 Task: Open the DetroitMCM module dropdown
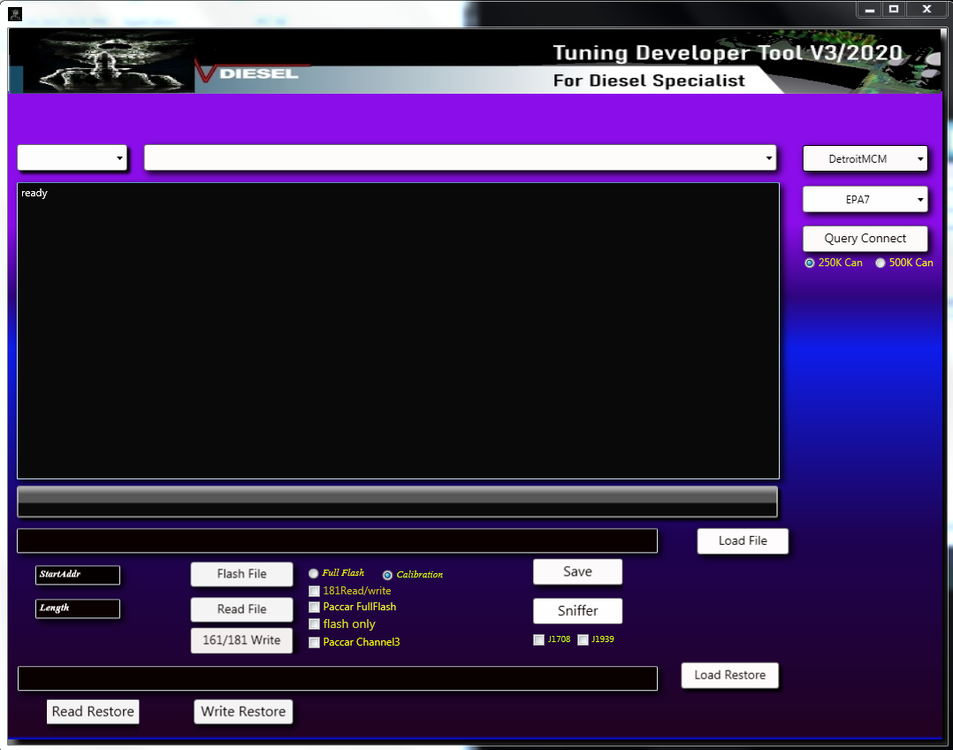[x=865, y=159]
